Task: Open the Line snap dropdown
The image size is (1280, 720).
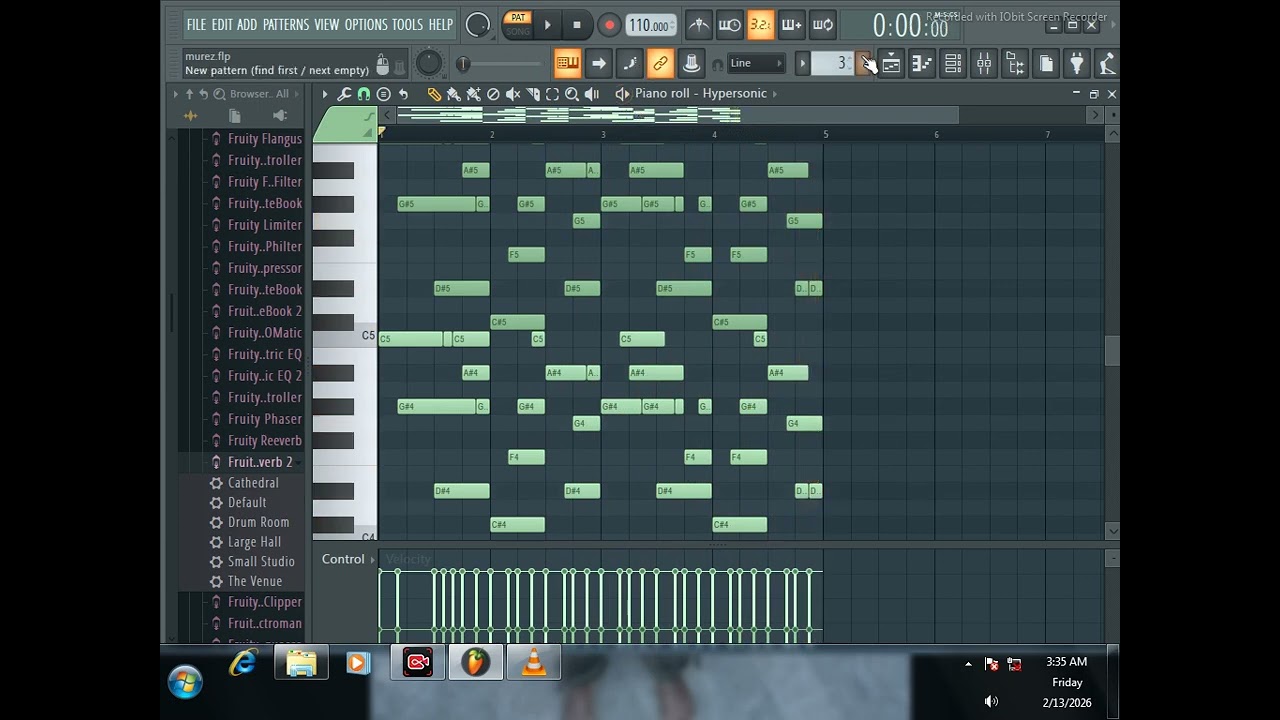Action: (755, 64)
